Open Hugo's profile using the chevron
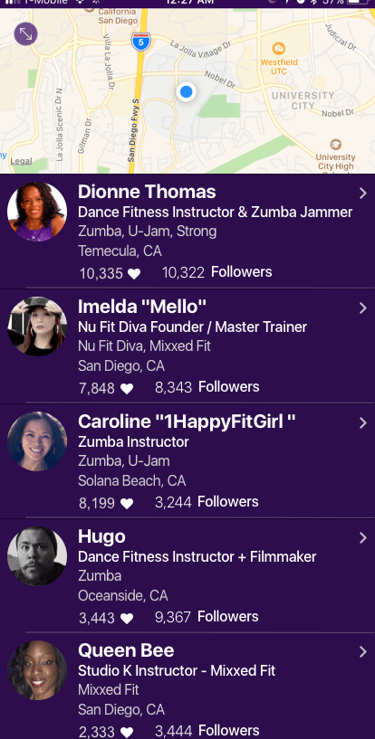Screen dimensions: 375x739 coord(362,538)
